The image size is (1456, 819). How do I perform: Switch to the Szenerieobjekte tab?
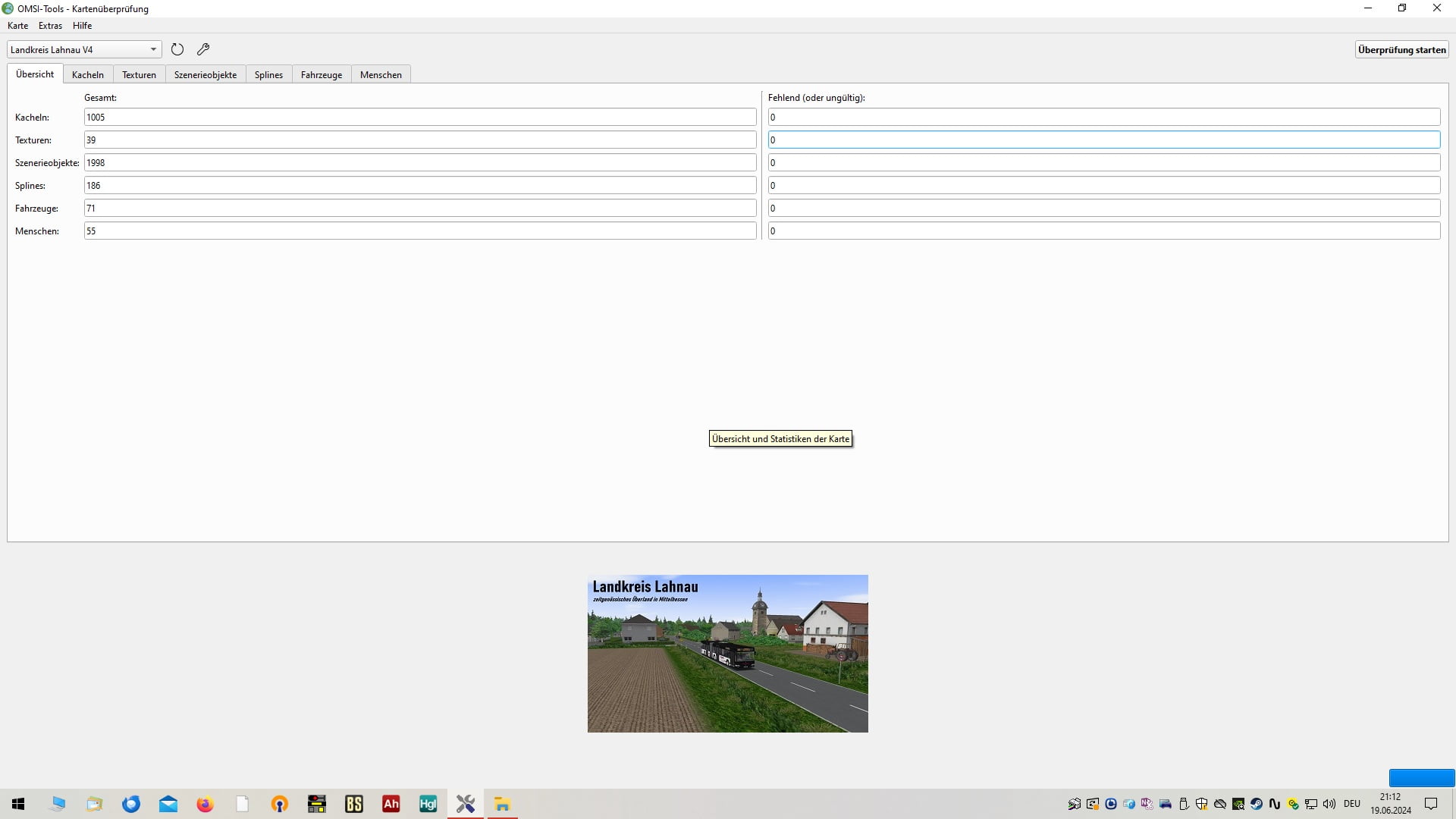(x=206, y=74)
